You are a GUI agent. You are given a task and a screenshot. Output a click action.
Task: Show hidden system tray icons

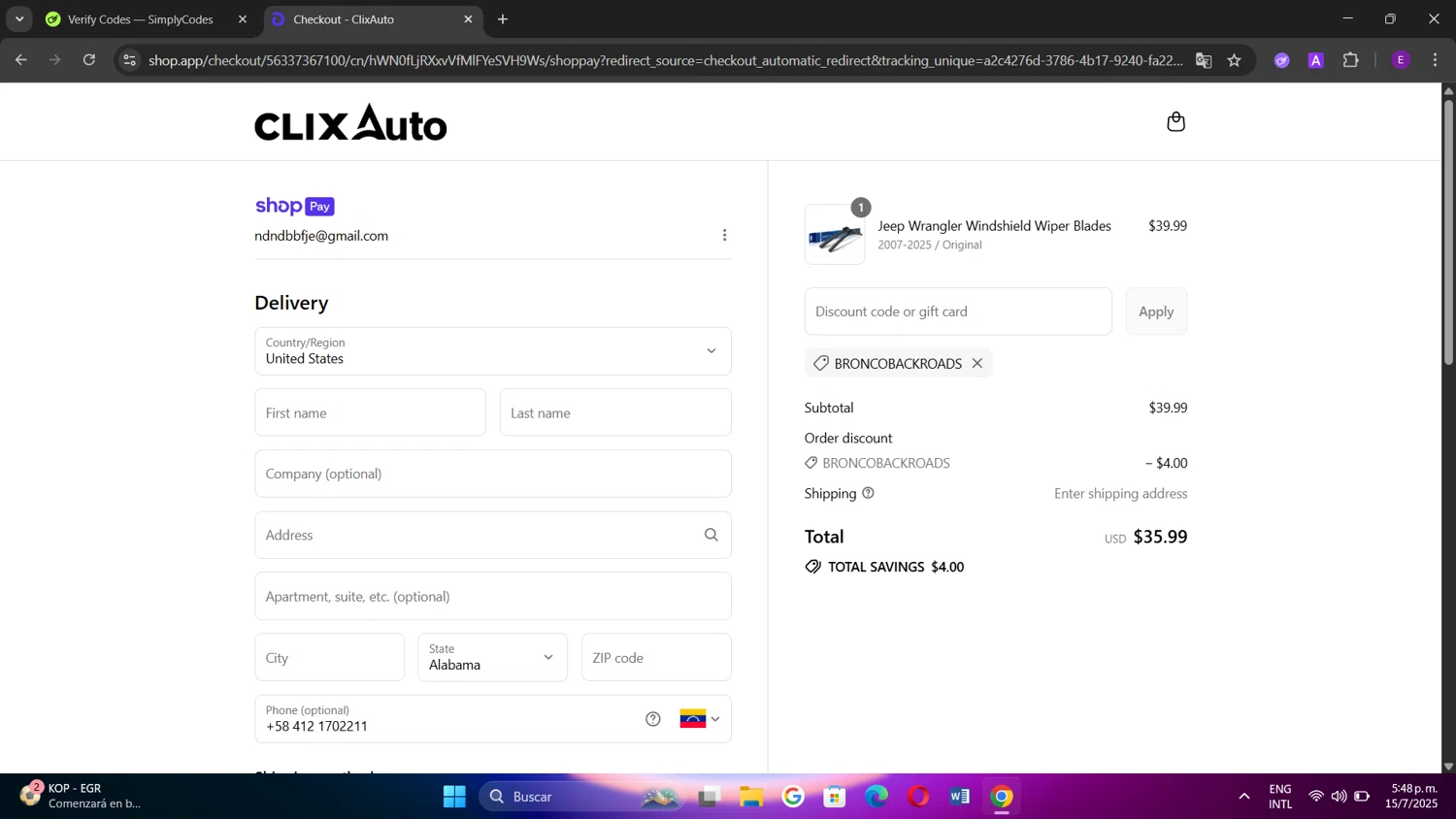(1243, 797)
